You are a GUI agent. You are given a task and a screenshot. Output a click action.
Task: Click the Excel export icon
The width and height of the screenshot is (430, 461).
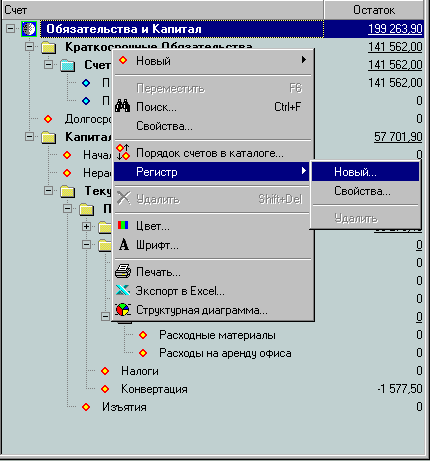coord(123,290)
